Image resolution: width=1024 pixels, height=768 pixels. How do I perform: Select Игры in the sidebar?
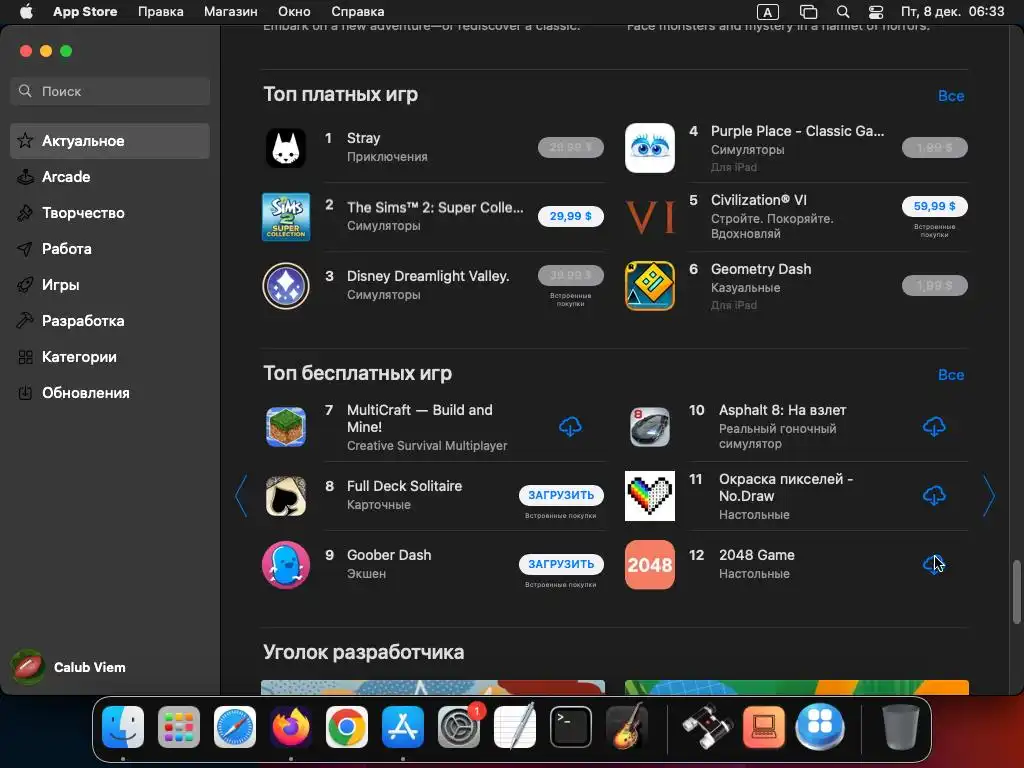pos(110,285)
